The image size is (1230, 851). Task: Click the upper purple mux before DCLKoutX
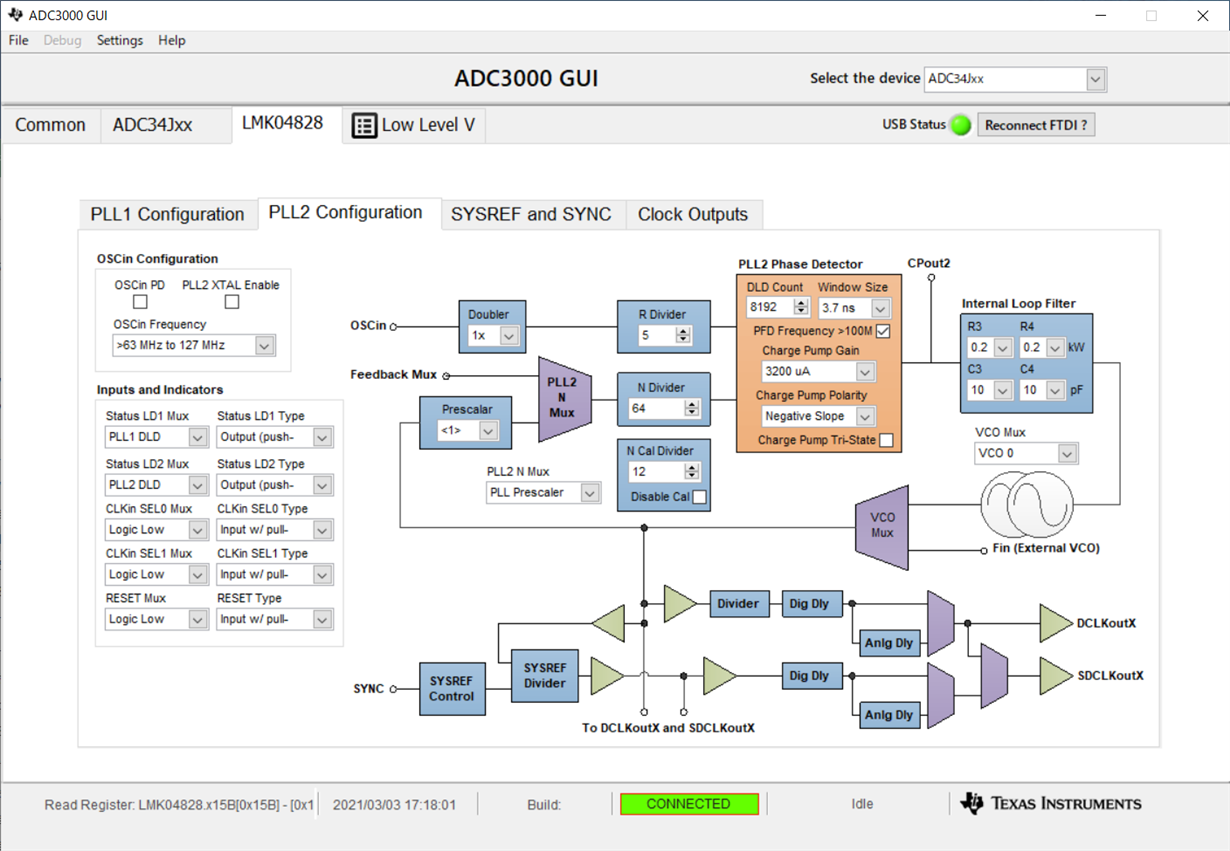click(x=941, y=624)
